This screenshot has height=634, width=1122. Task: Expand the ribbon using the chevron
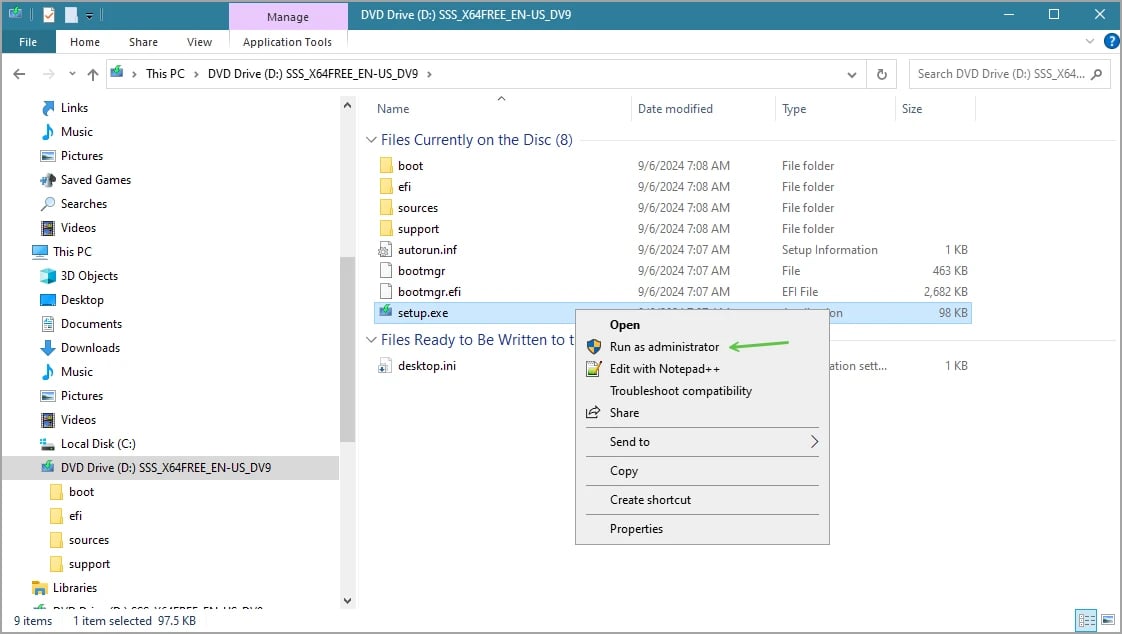coord(1091,42)
